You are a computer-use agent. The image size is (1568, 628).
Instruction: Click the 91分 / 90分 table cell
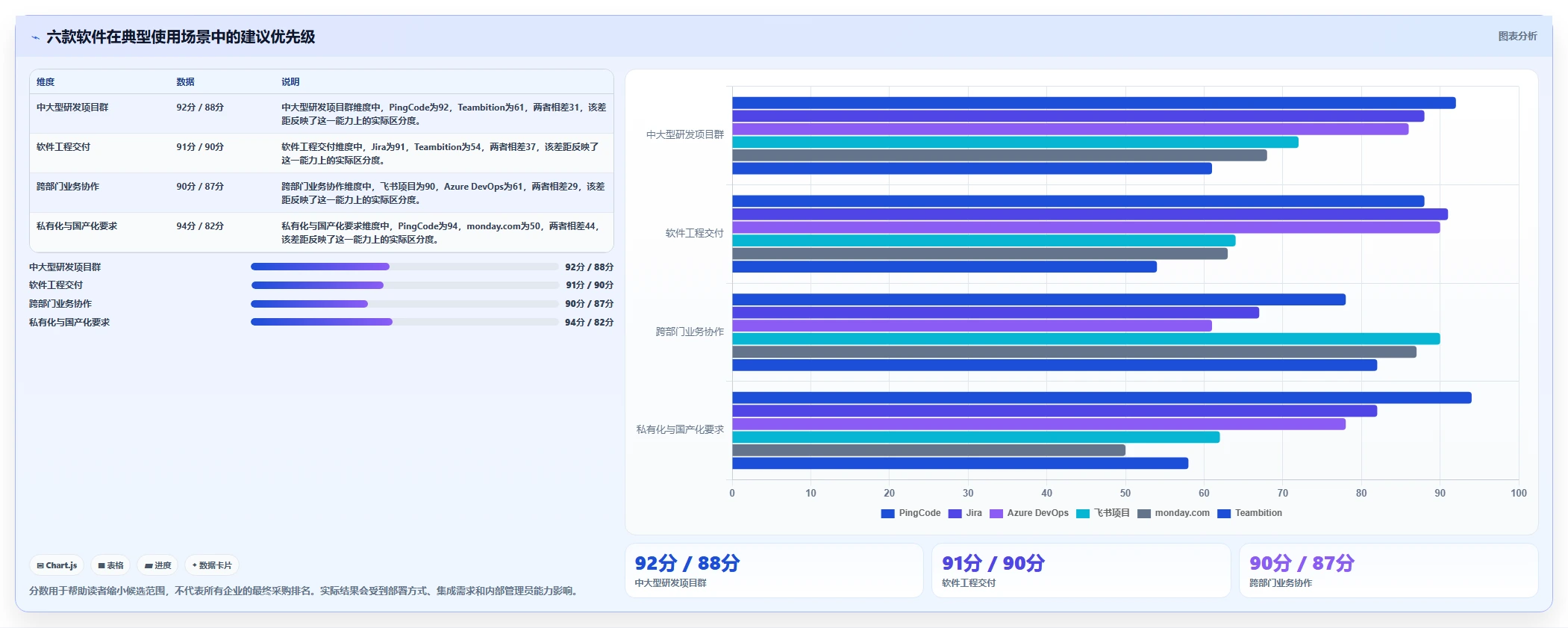[x=200, y=147]
